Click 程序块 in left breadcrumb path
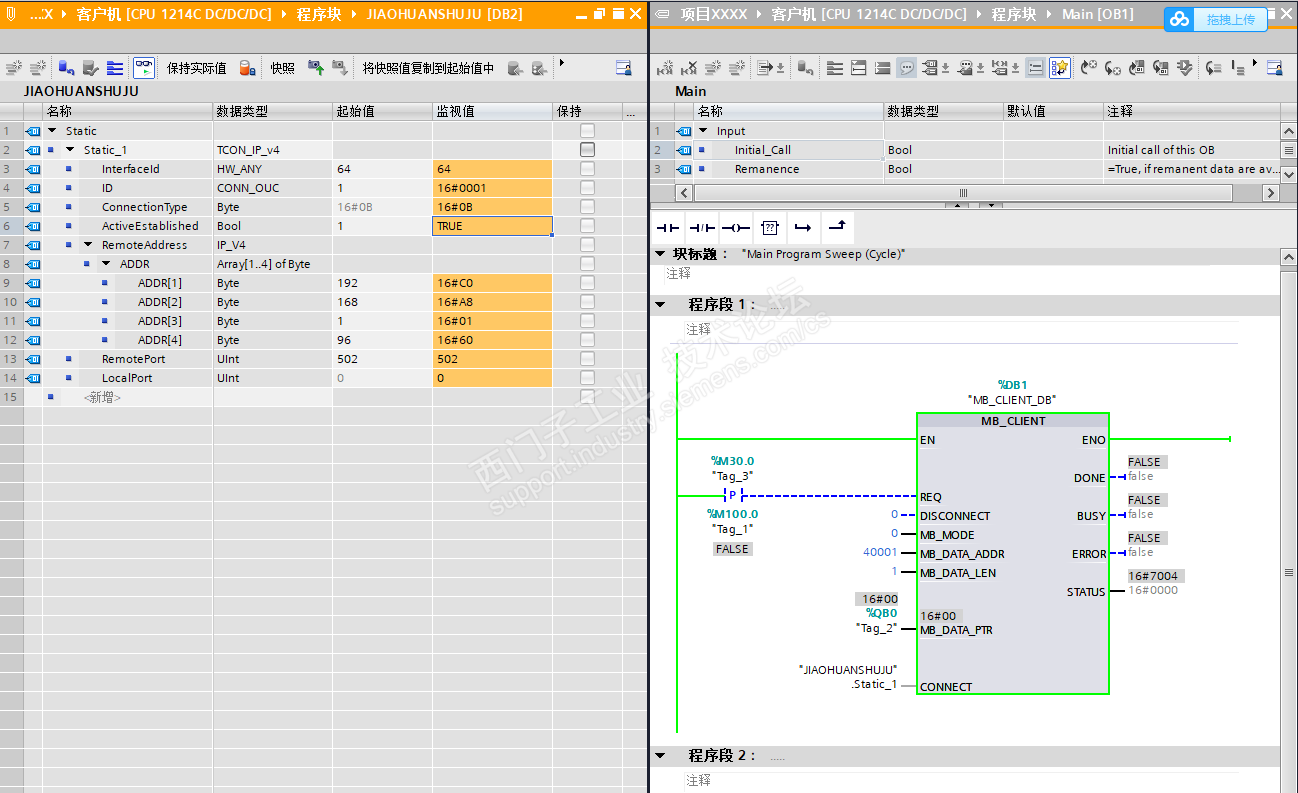The image size is (1298, 793). 319,14
